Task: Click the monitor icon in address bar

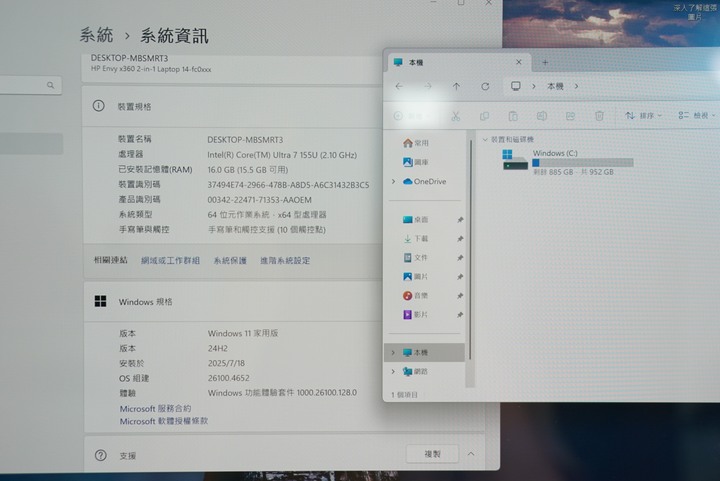Action: click(x=516, y=86)
